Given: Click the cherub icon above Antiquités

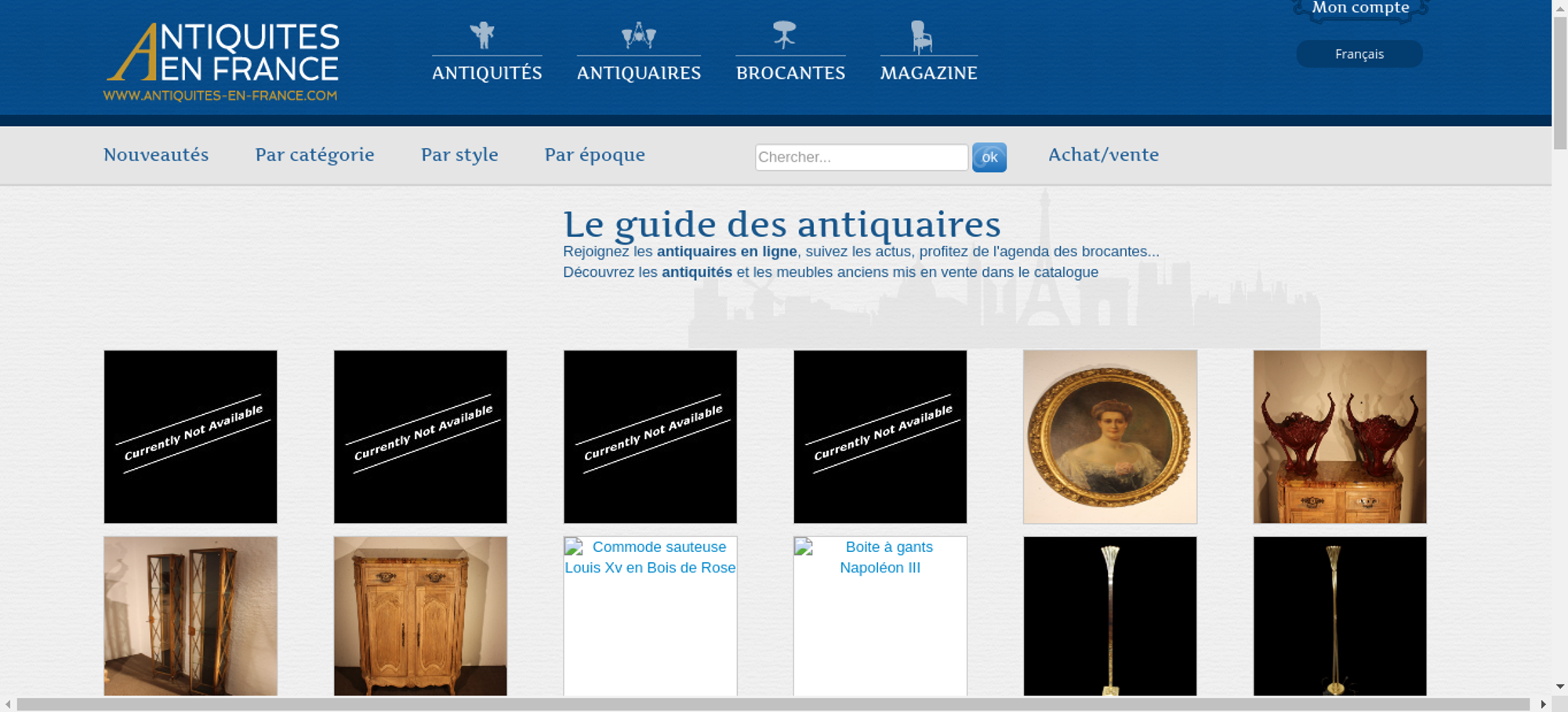Looking at the screenshot, I should click(x=482, y=35).
